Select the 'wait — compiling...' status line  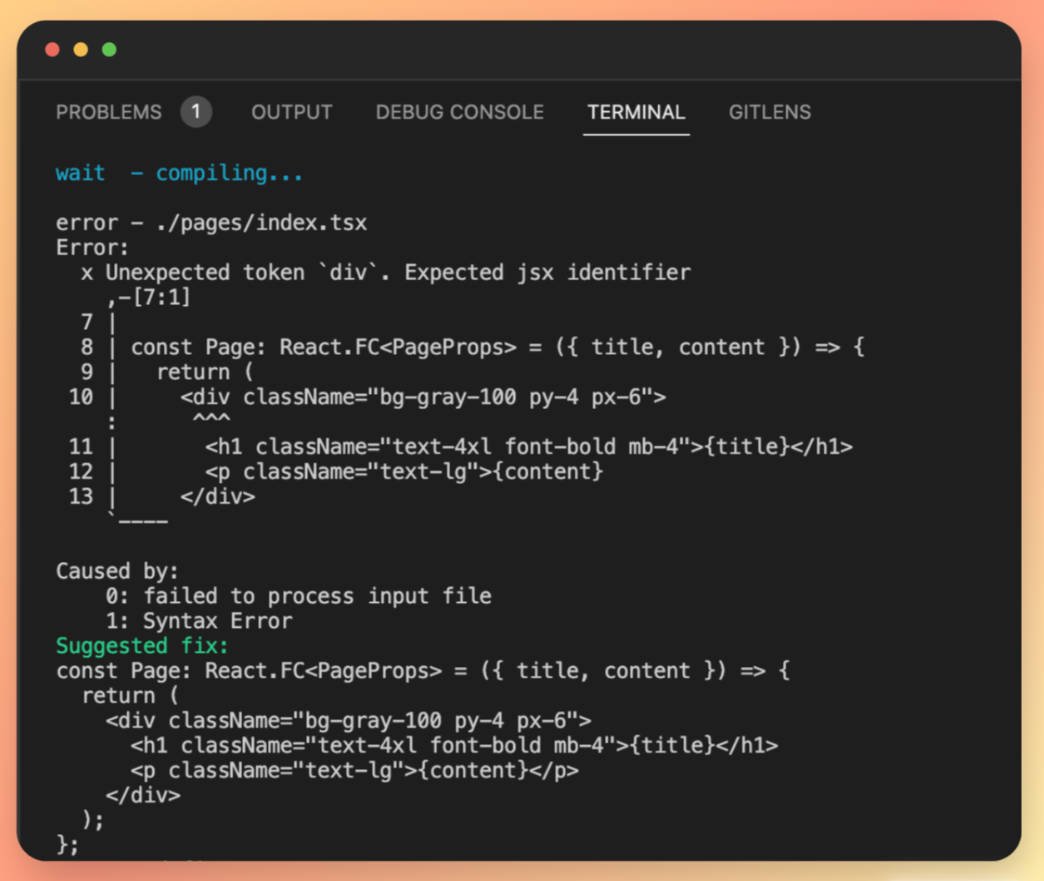pos(178,172)
